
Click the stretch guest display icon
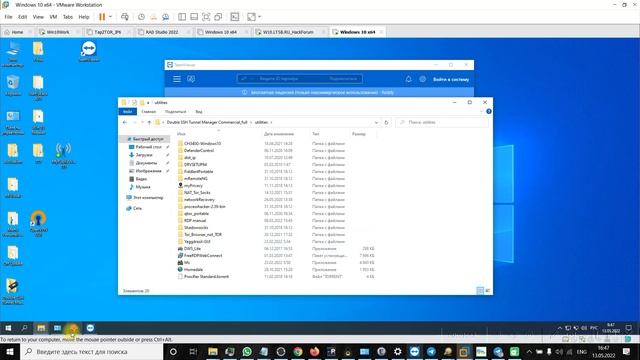251,17
